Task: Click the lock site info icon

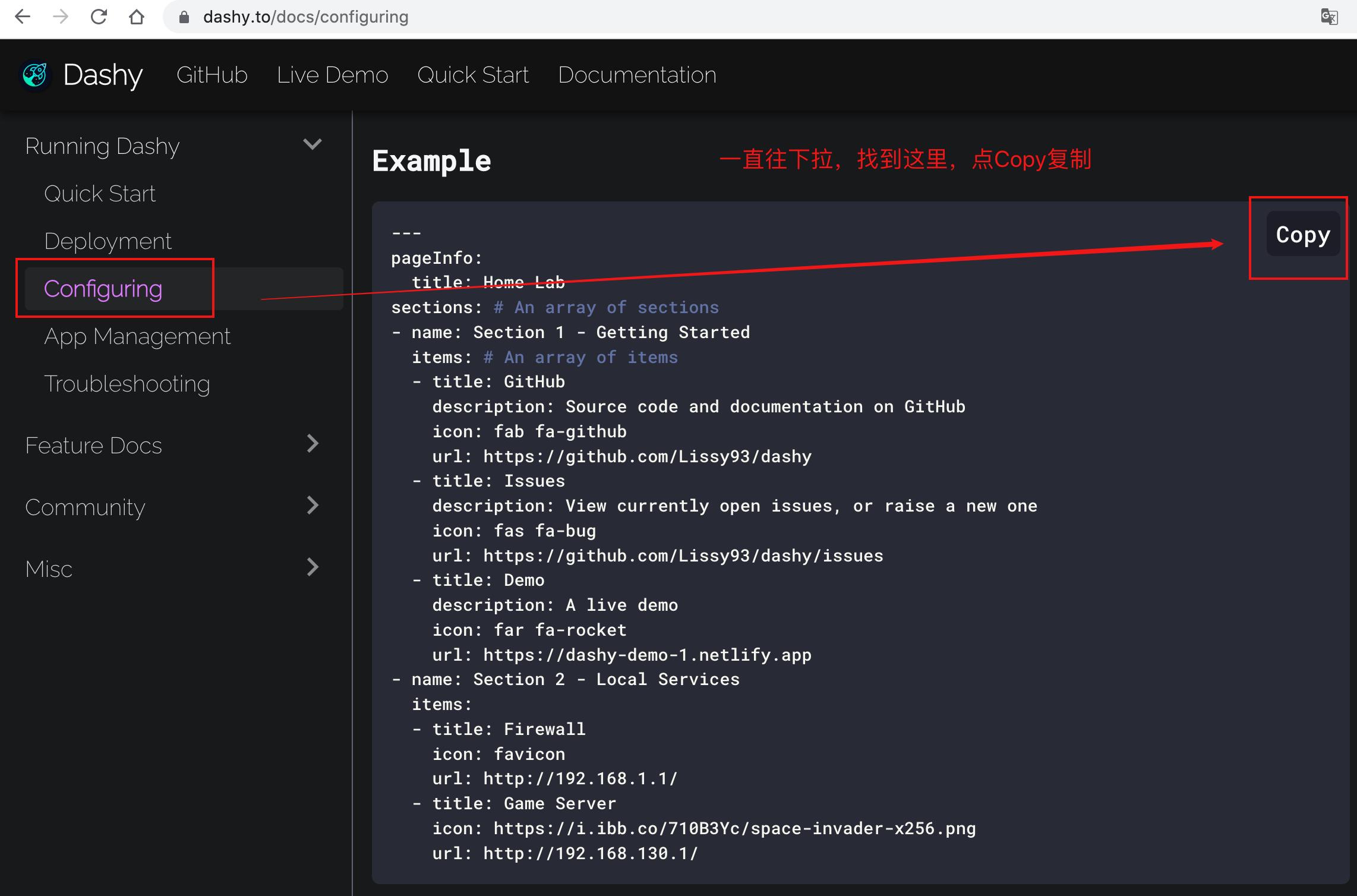Action: 184,17
